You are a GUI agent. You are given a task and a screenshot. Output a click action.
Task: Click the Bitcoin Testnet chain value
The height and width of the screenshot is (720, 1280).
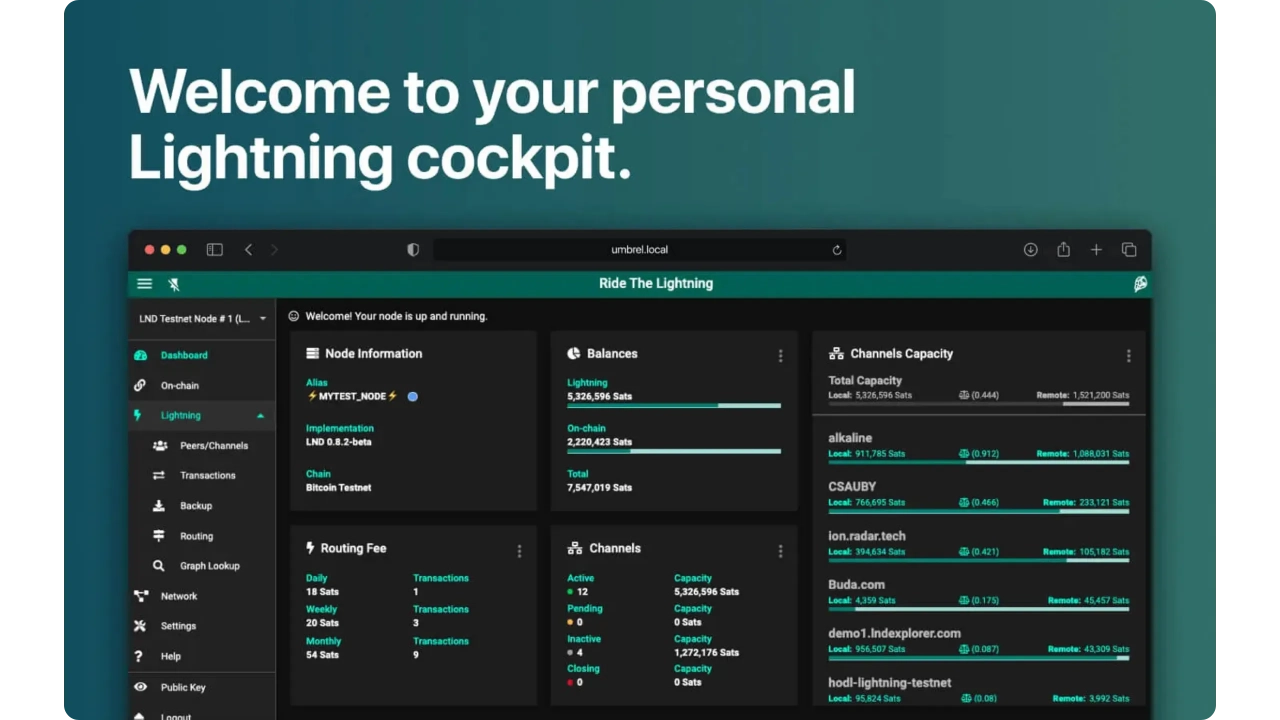(x=339, y=488)
